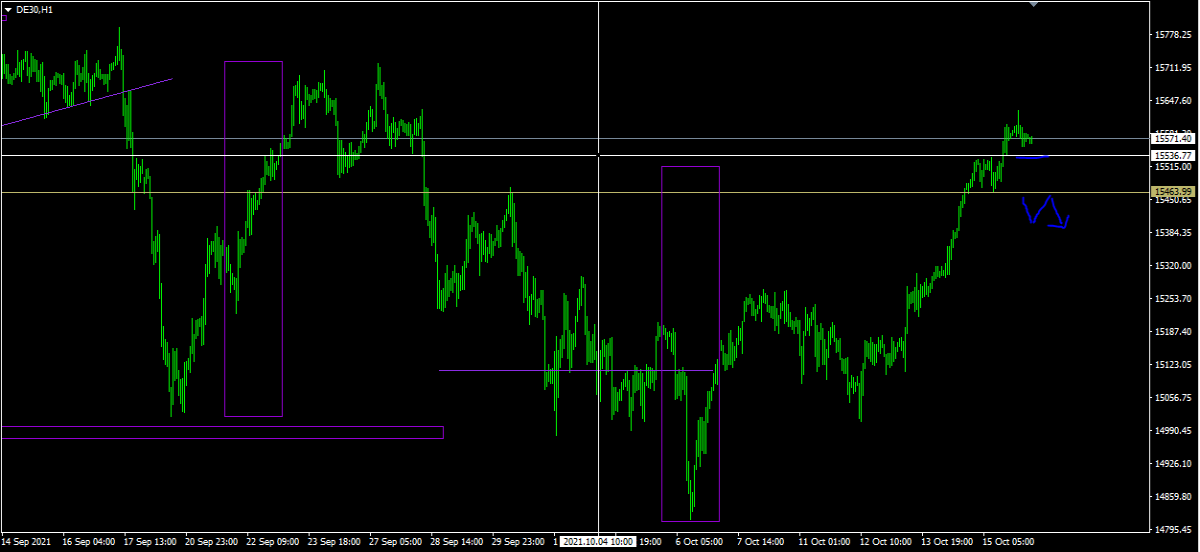Screen dimensions: 1200x552
Task: Click price scale value 15320.00
Action: tap(1173, 266)
